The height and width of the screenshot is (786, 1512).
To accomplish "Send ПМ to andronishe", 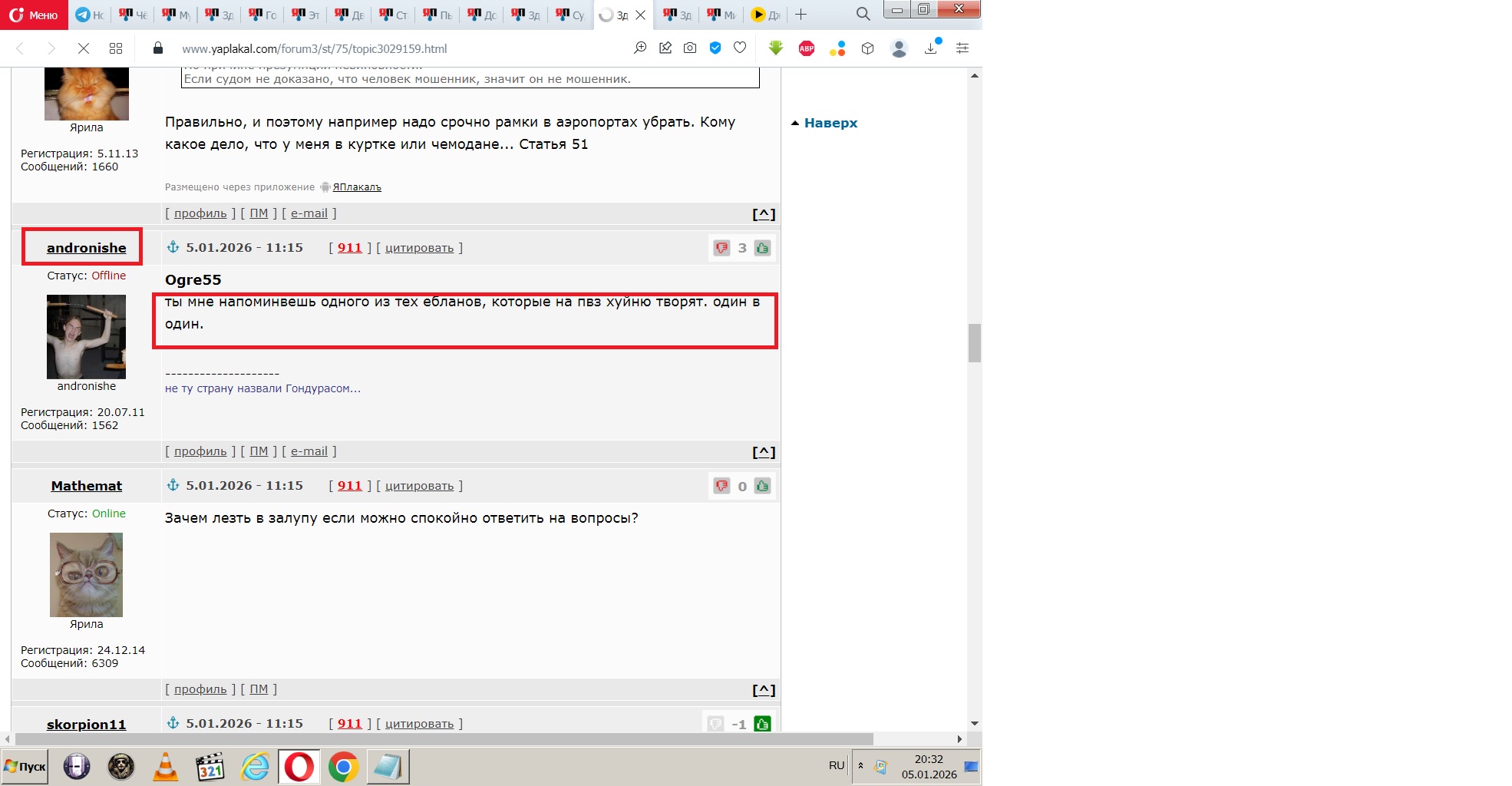I will tap(259, 451).
